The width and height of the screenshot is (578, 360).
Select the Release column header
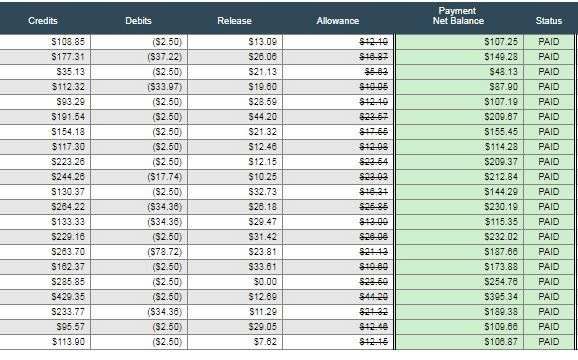(234, 21)
